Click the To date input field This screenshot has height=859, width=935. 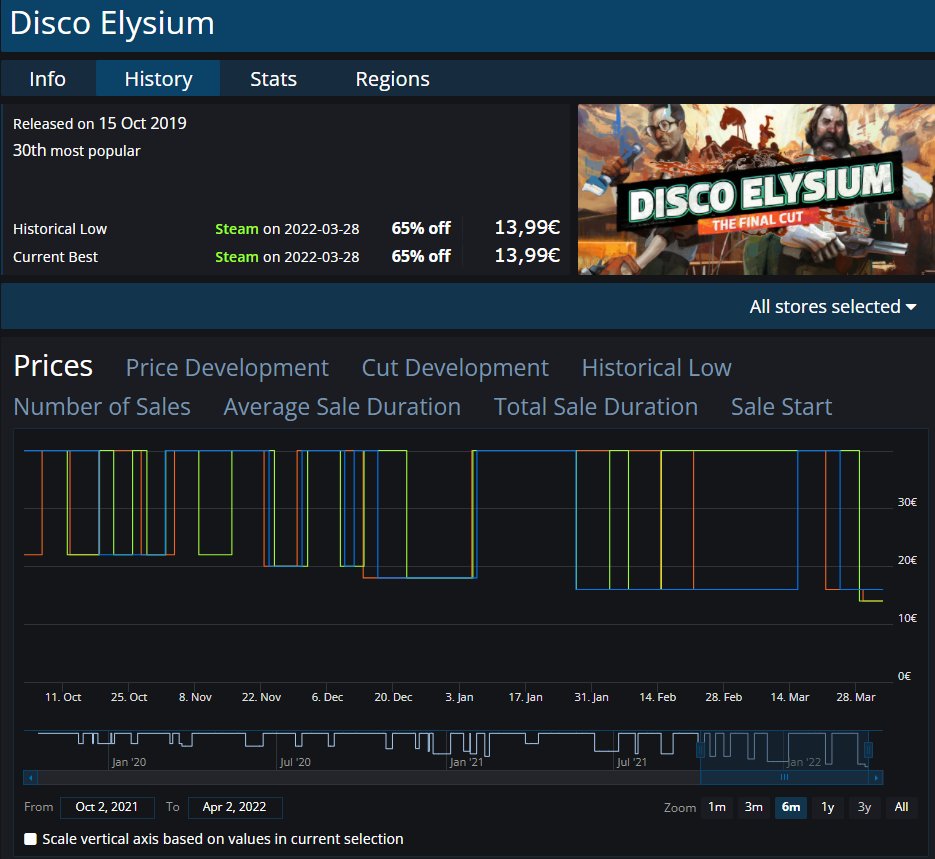click(x=235, y=807)
